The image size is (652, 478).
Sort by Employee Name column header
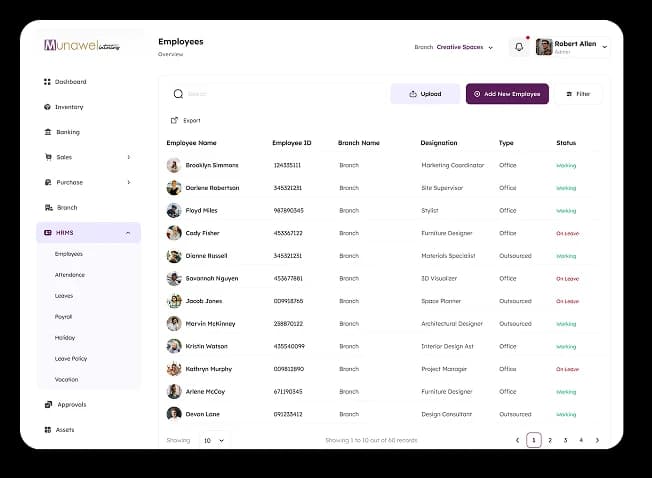click(x=191, y=143)
